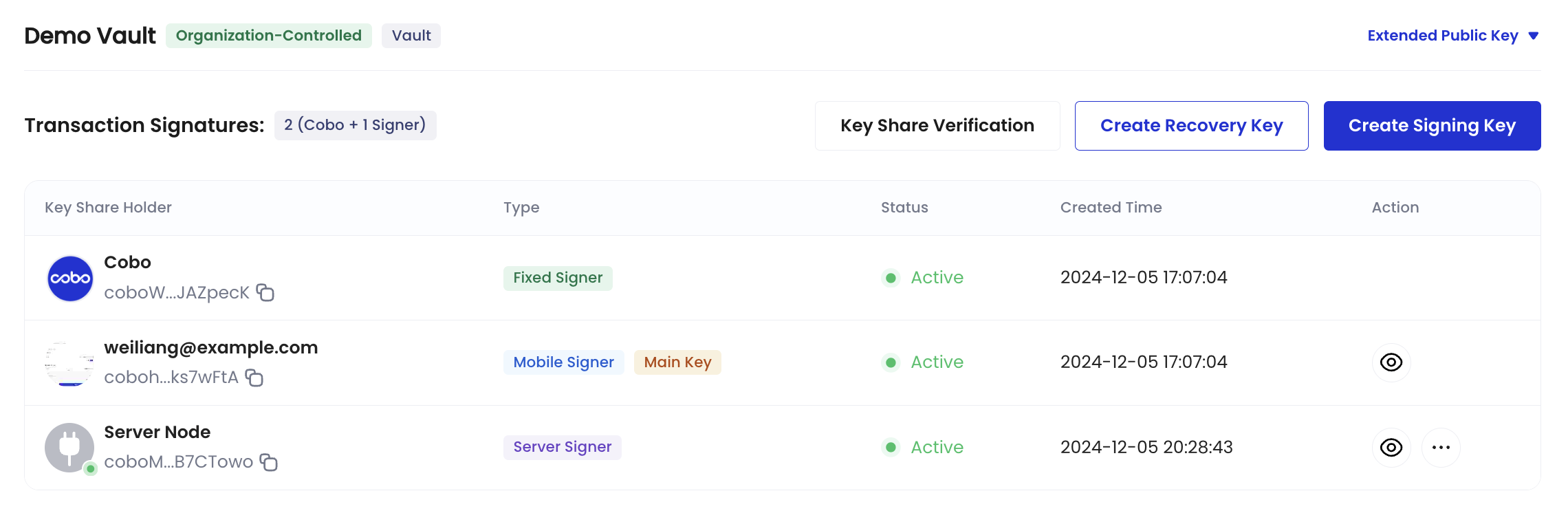Open more actions for Server Node
Viewport: 1568px width, 513px height.
(1441, 448)
